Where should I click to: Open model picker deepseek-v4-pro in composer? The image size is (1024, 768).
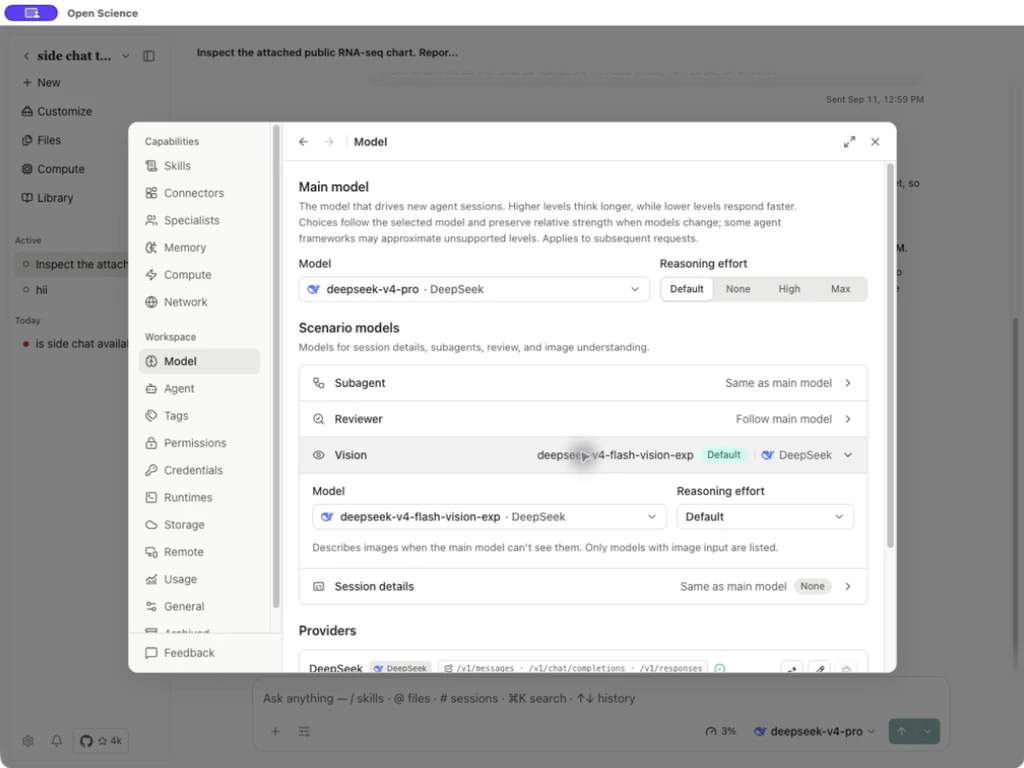[x=814, y=731]
